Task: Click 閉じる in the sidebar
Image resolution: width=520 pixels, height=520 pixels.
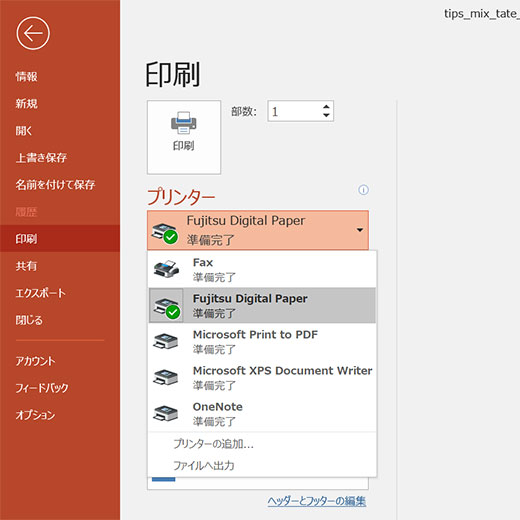Action: click(29, 320)
